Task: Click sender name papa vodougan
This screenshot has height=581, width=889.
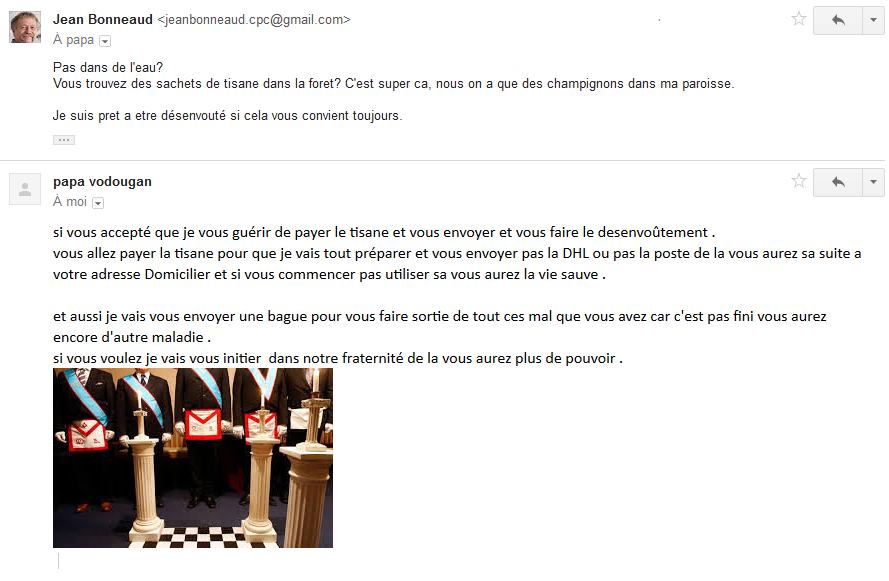Action: coord(102,181)
